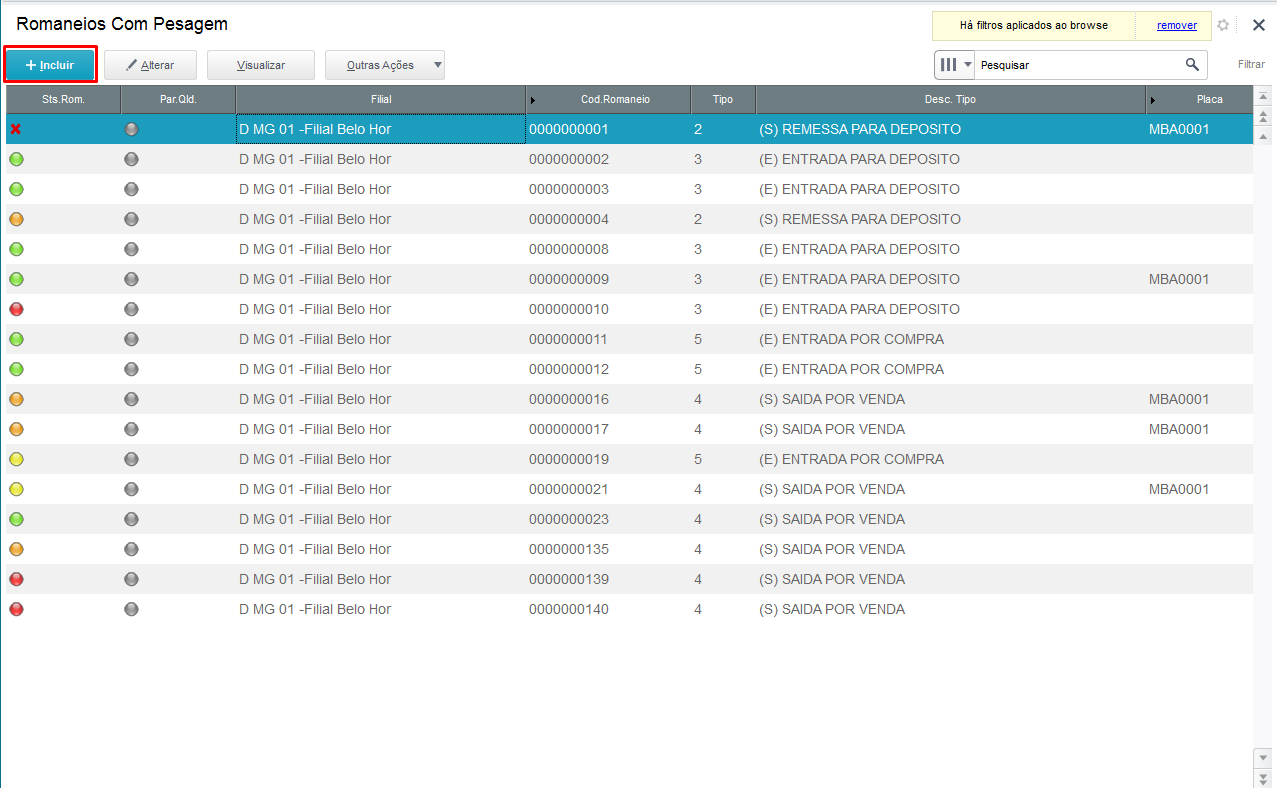Image resolution: width=1277 pixels, height=788 pixels.
Task: Click red status icon of romaneio 0000000140
Action: tap(16, 609)
